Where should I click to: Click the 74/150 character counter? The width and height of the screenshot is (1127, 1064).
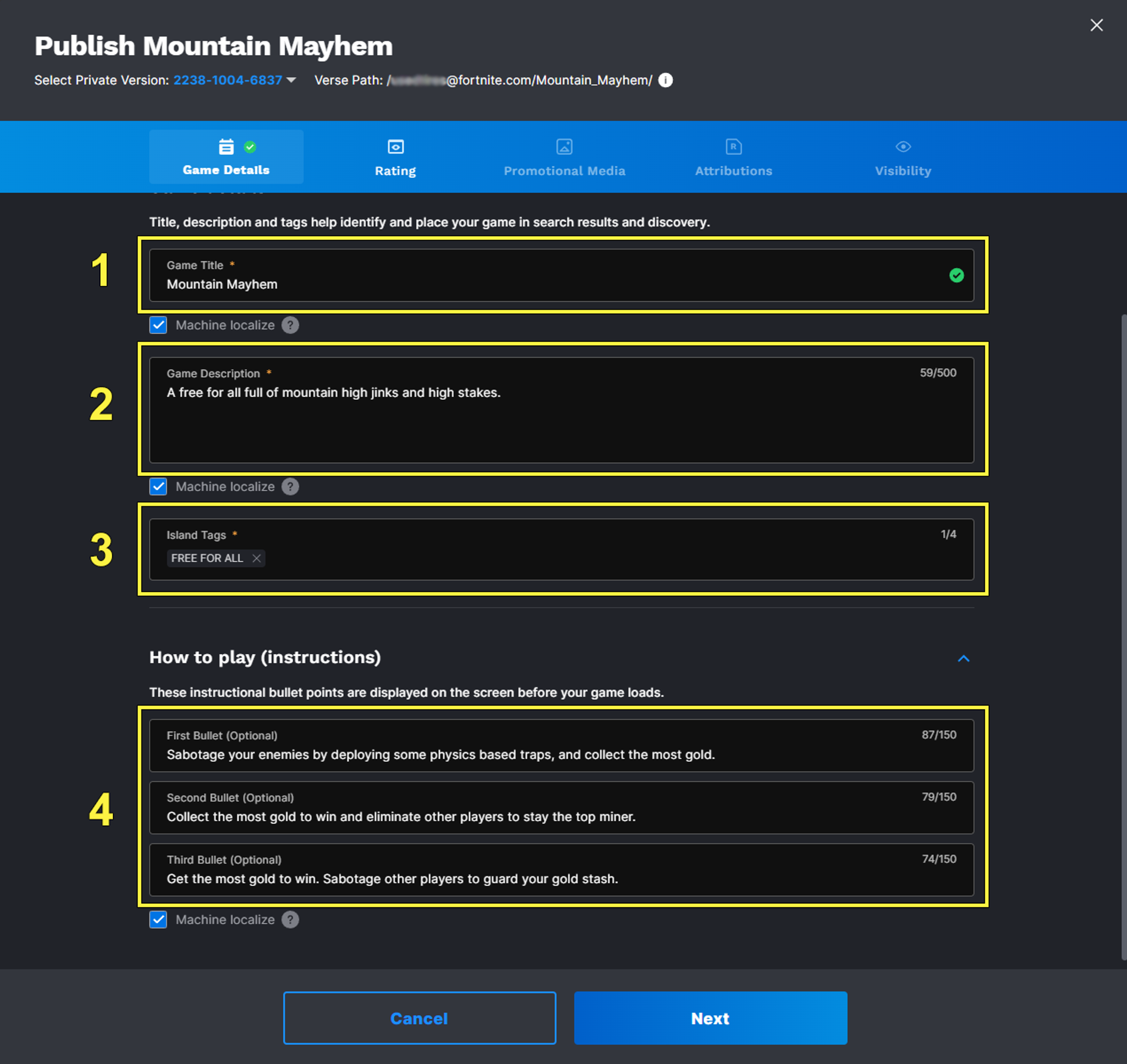click(939, 859)
